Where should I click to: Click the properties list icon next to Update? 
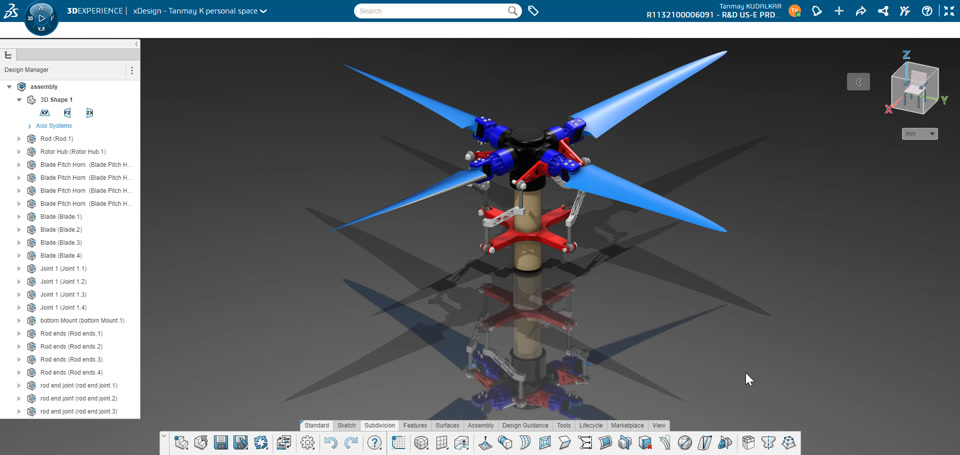(283, 443)
